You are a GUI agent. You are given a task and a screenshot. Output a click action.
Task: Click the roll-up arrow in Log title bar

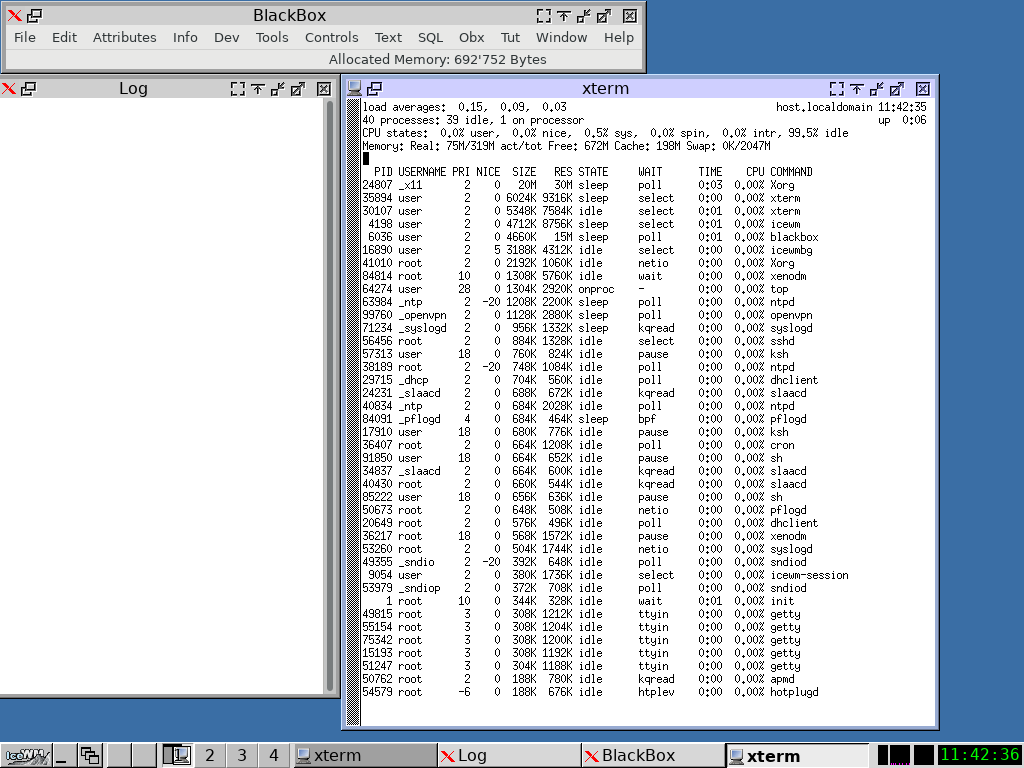click(257, 88)
